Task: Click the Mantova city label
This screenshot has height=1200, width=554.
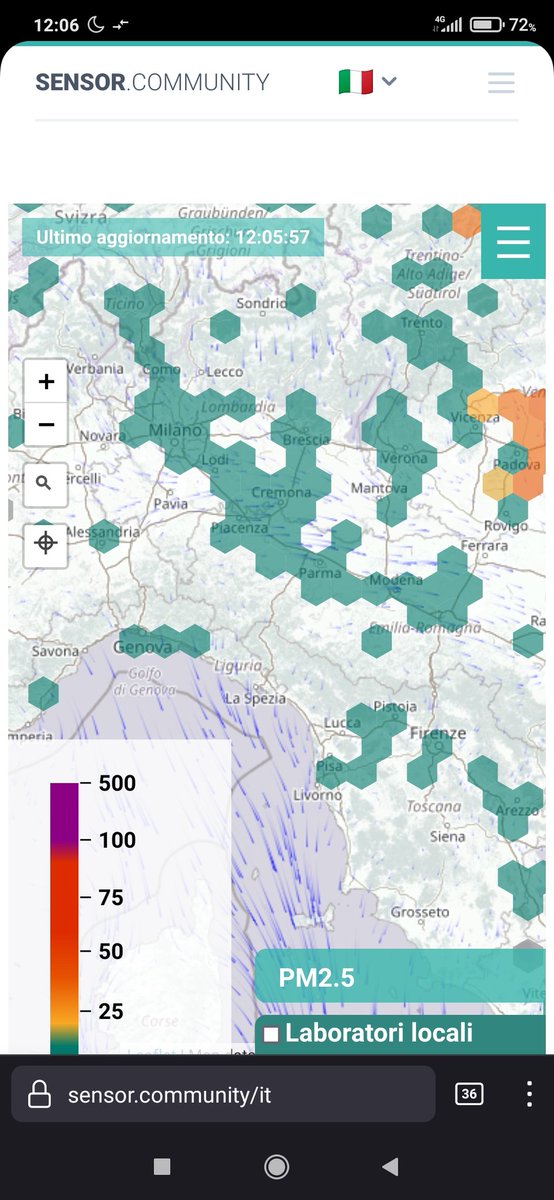Action: tap(380, 489)
